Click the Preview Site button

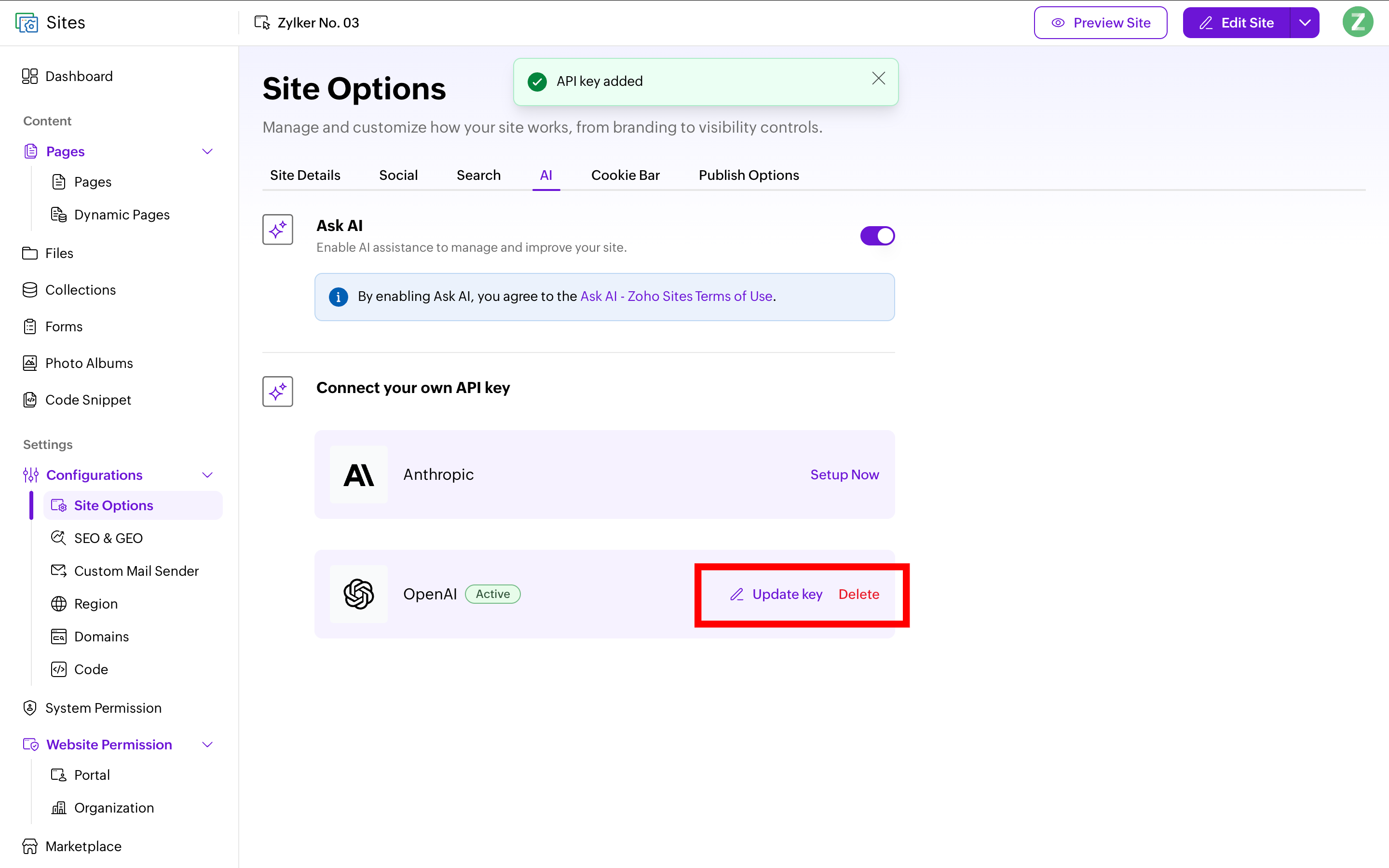coord(1100,23)
